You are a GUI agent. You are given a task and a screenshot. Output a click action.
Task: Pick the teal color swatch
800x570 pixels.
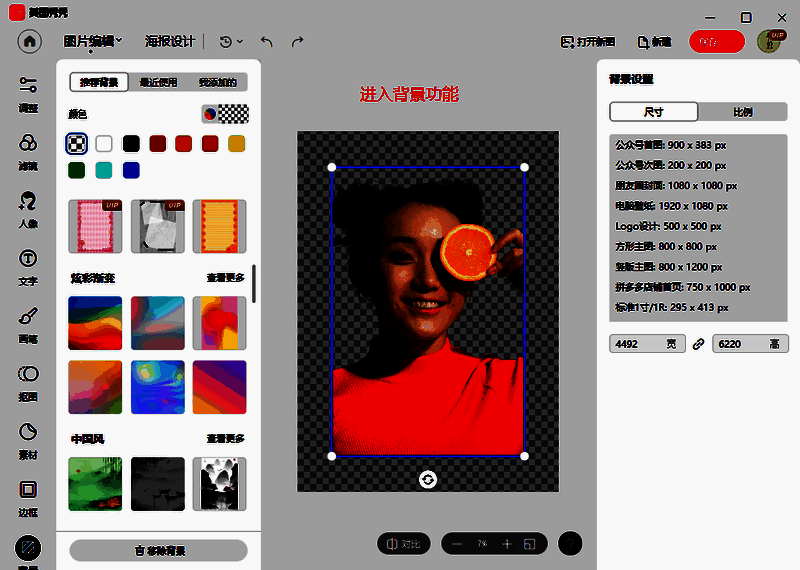click(103, 170)
